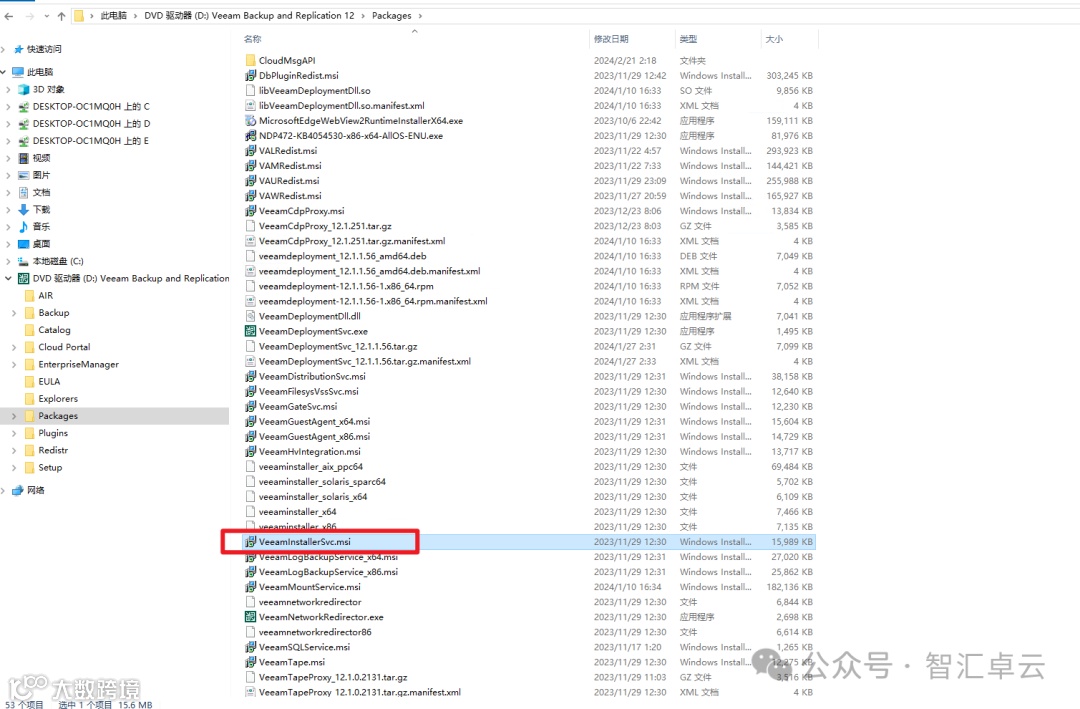Click the local disk C: drive icon

tap(23, 261)
